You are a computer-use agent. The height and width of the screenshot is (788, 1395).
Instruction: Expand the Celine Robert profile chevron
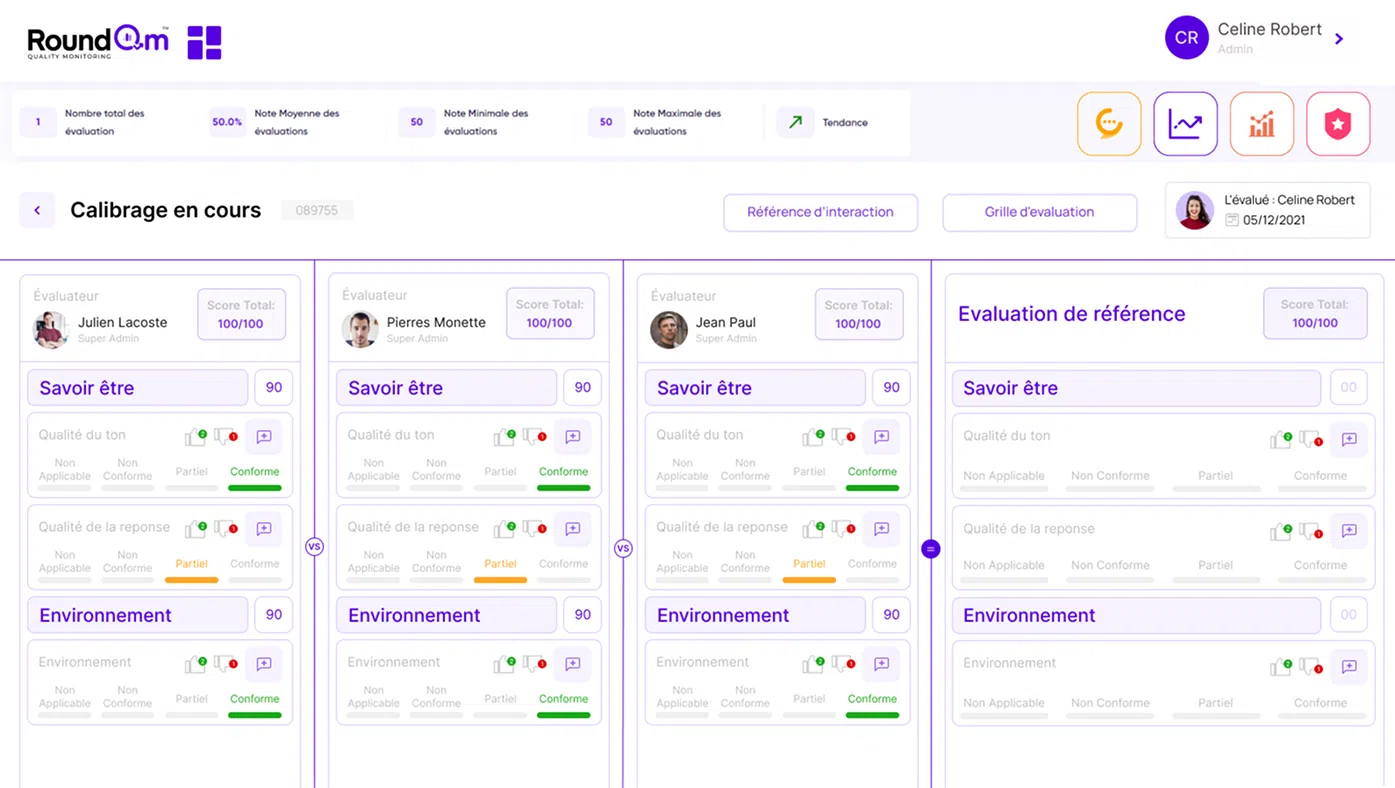pyautogui.click(x=1339, y=39)
